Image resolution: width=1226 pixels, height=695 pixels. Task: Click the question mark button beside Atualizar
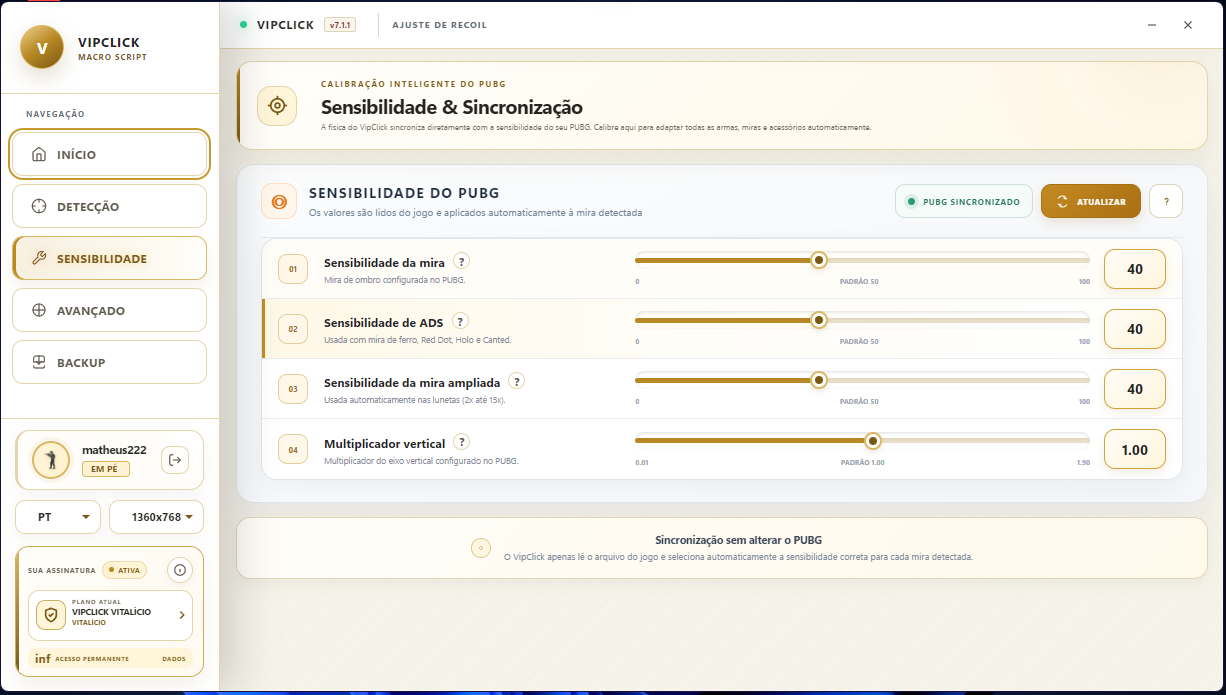[x=1166, y=201]
